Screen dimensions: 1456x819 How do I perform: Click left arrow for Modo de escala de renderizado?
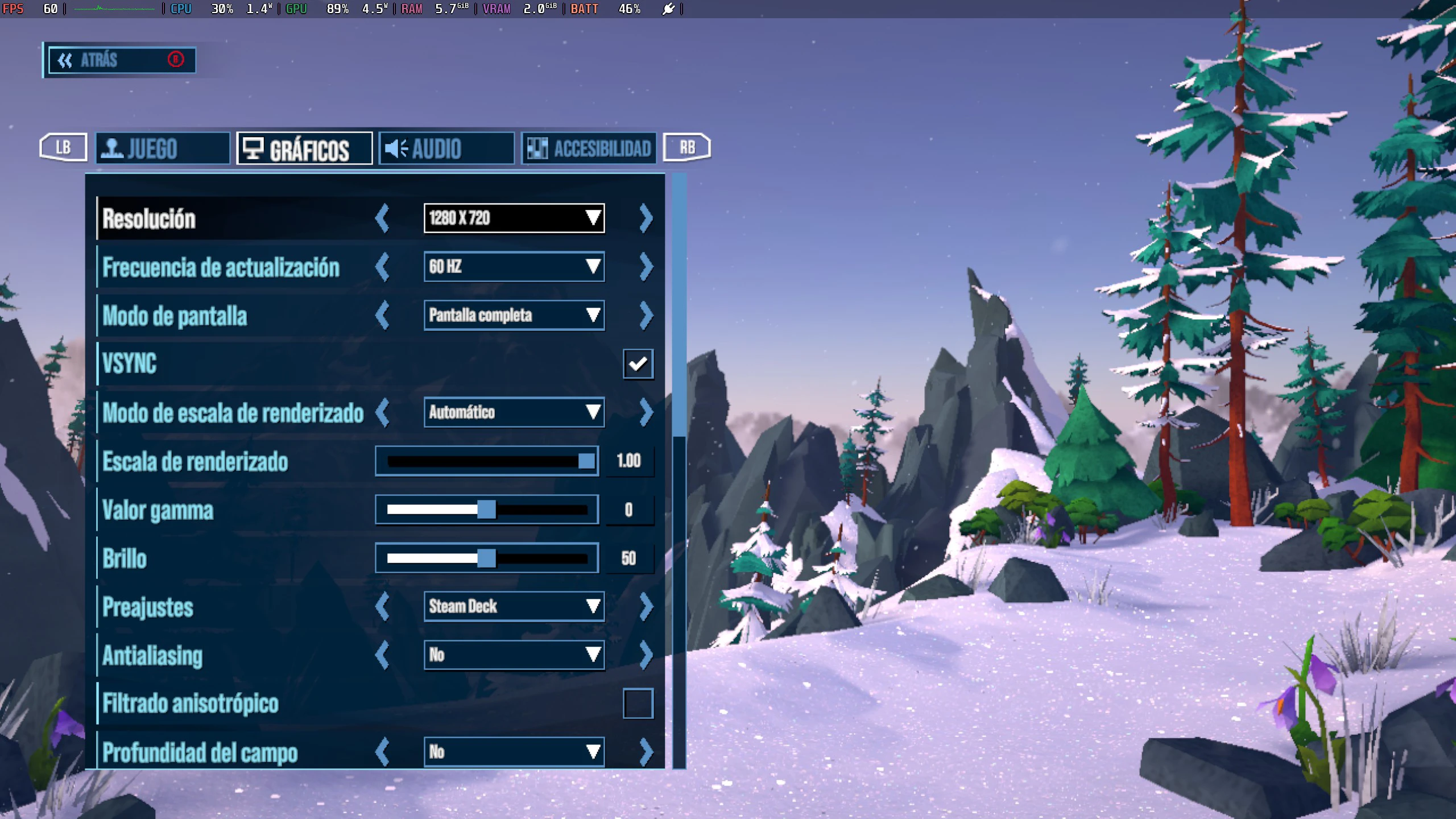point(383,412)
